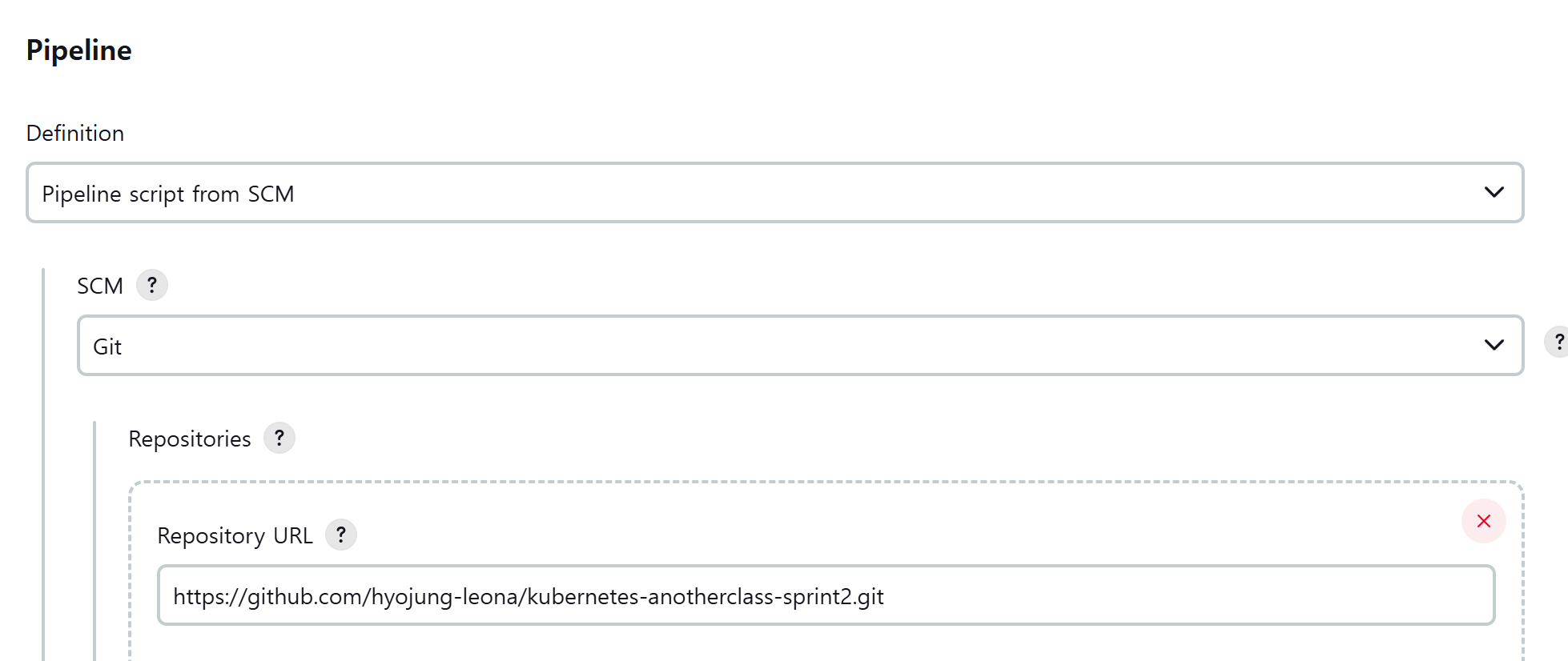Open the 'Pipeline script from SCM' selector
Viewport: 1568px width, 661px height.
coord(168,194)
